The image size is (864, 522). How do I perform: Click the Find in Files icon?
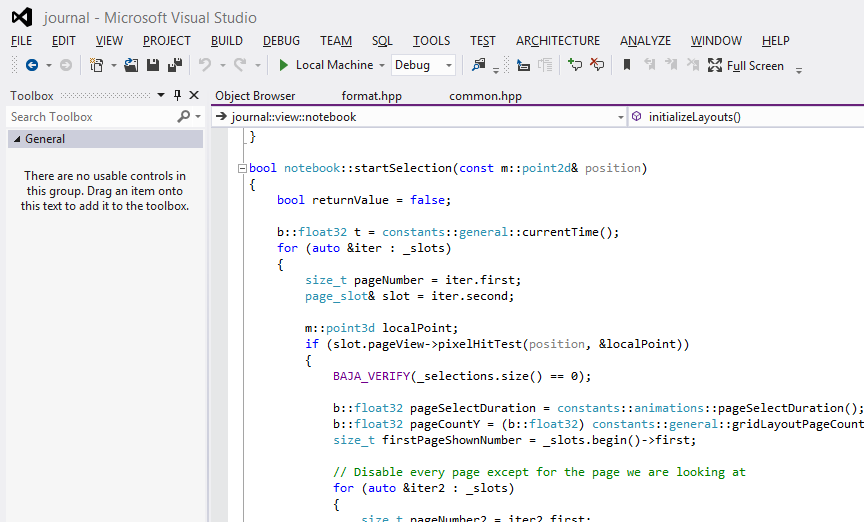pos(479,65)
